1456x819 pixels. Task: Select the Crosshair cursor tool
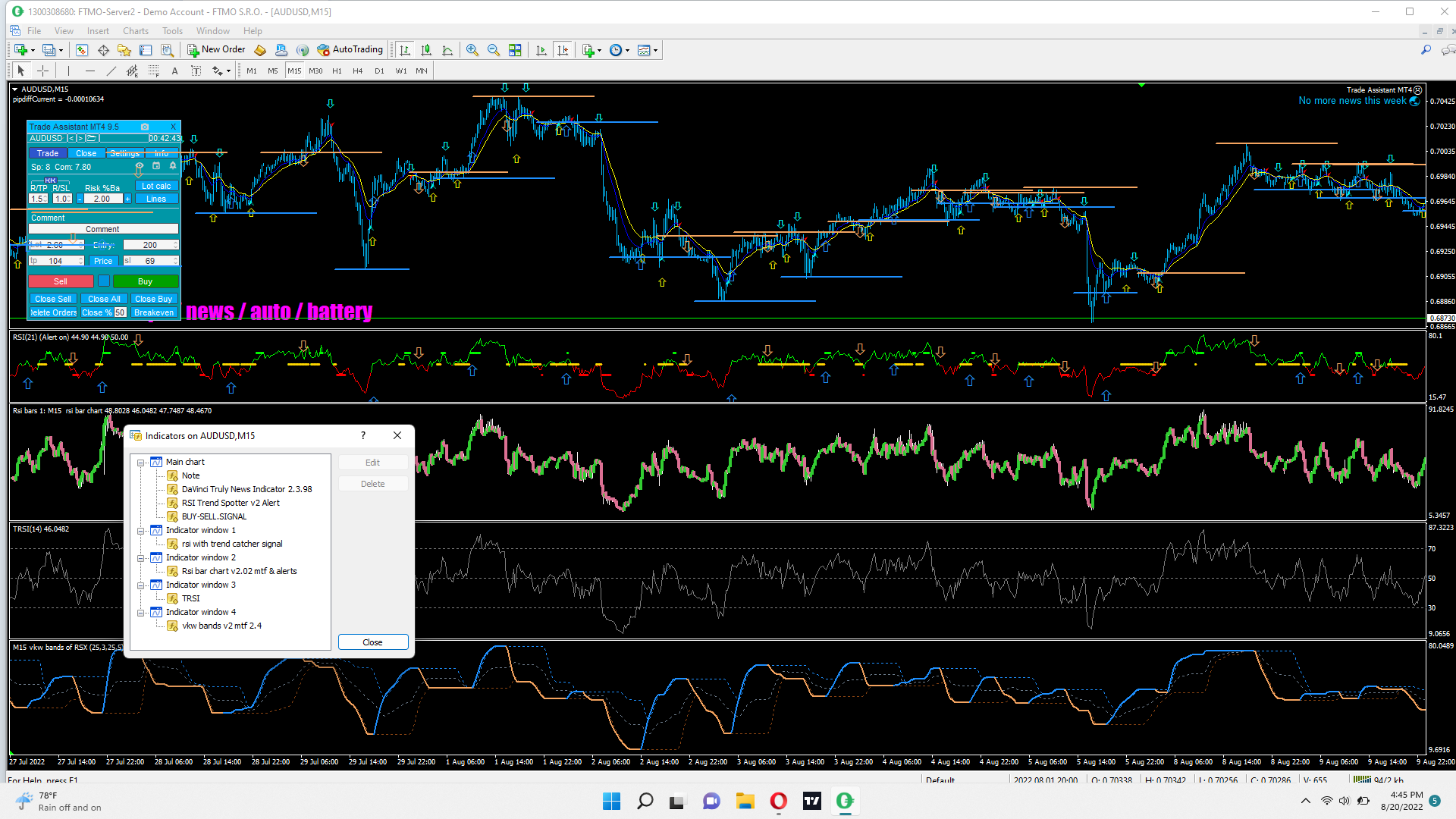(43, 71)
